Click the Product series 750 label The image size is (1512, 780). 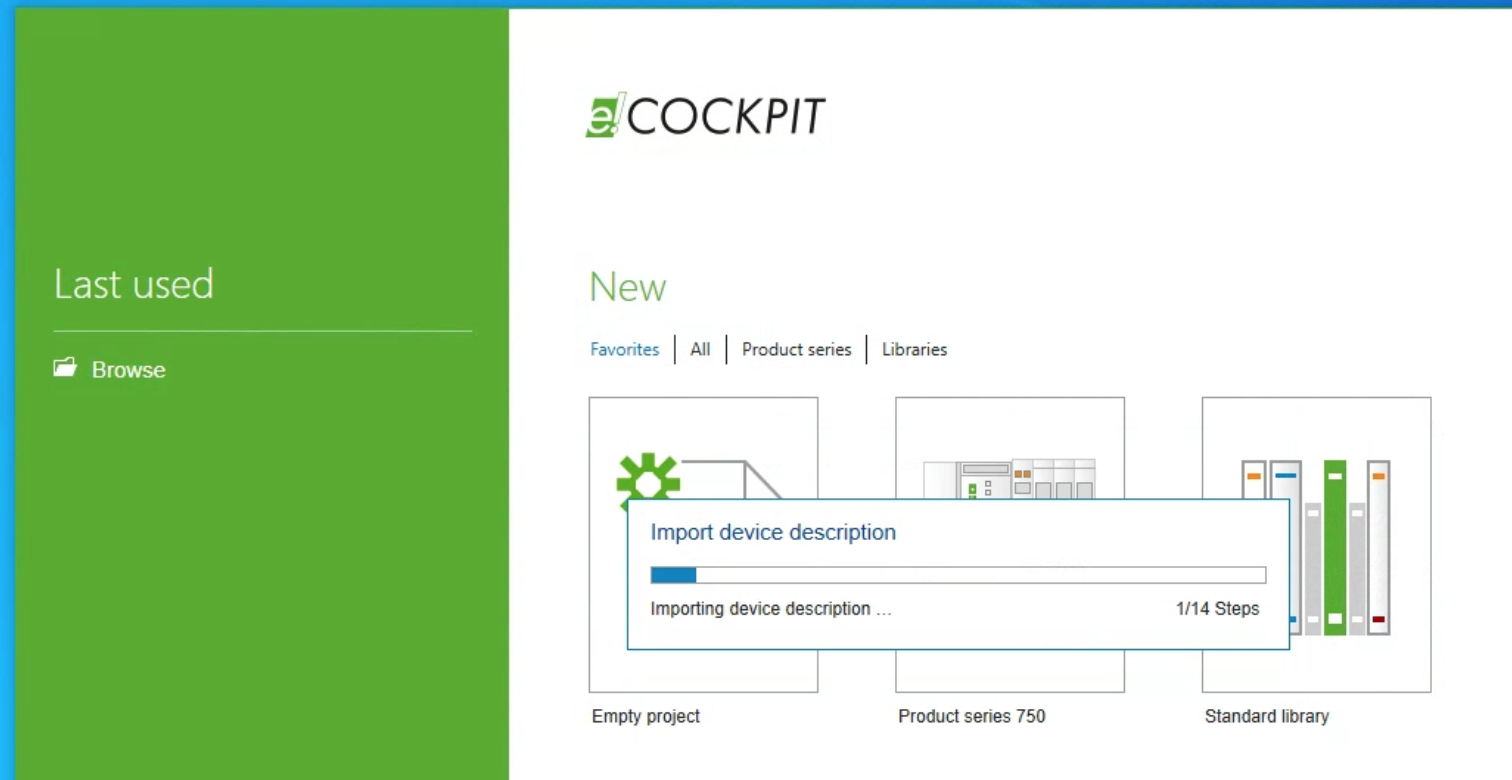(x=972, y=716)
